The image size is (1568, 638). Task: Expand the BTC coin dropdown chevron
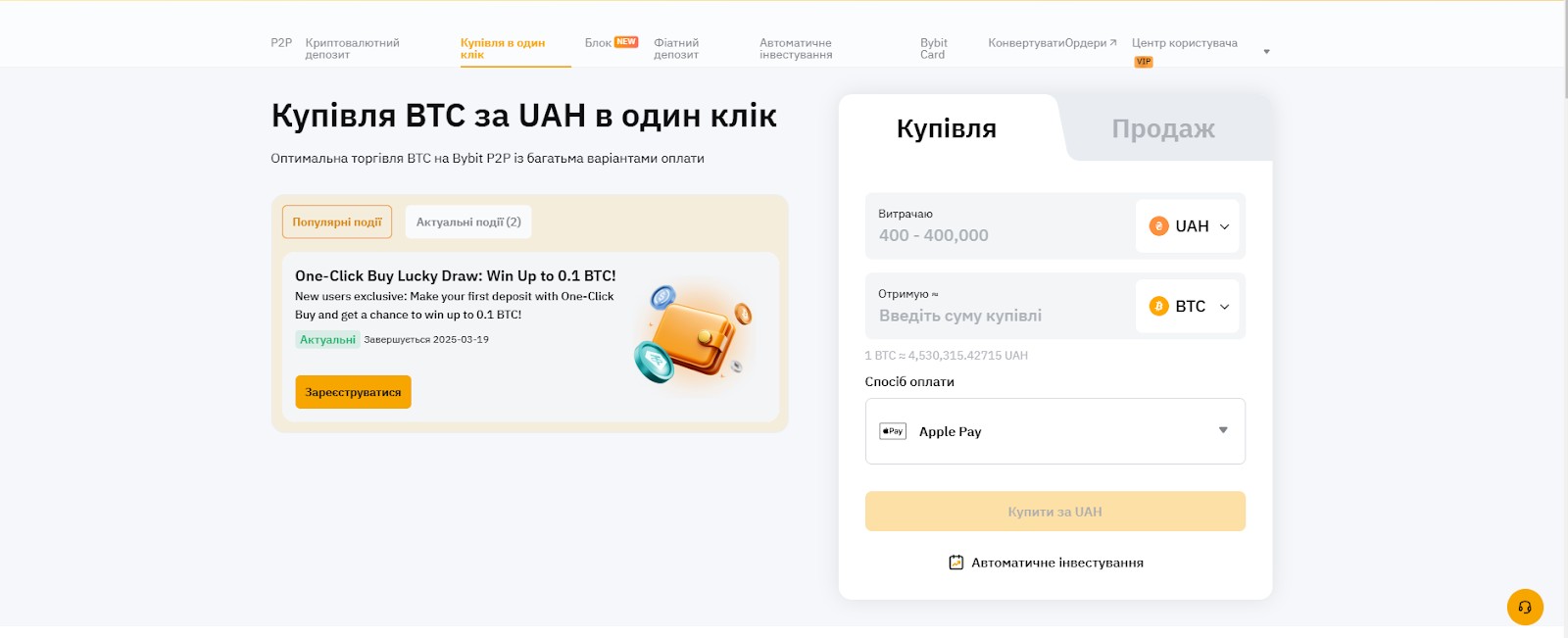(x=1224, y=307)
